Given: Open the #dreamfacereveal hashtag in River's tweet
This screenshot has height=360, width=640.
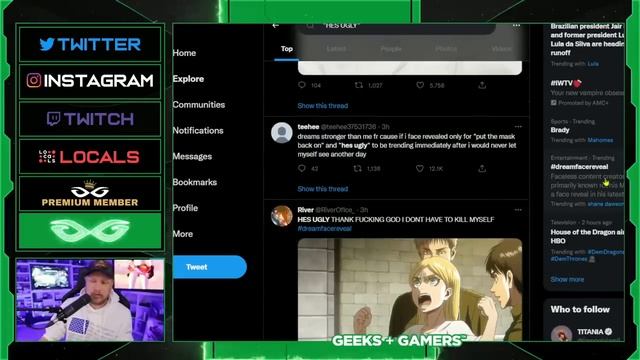Looking at the screenshot, I should tap(324, 229).
